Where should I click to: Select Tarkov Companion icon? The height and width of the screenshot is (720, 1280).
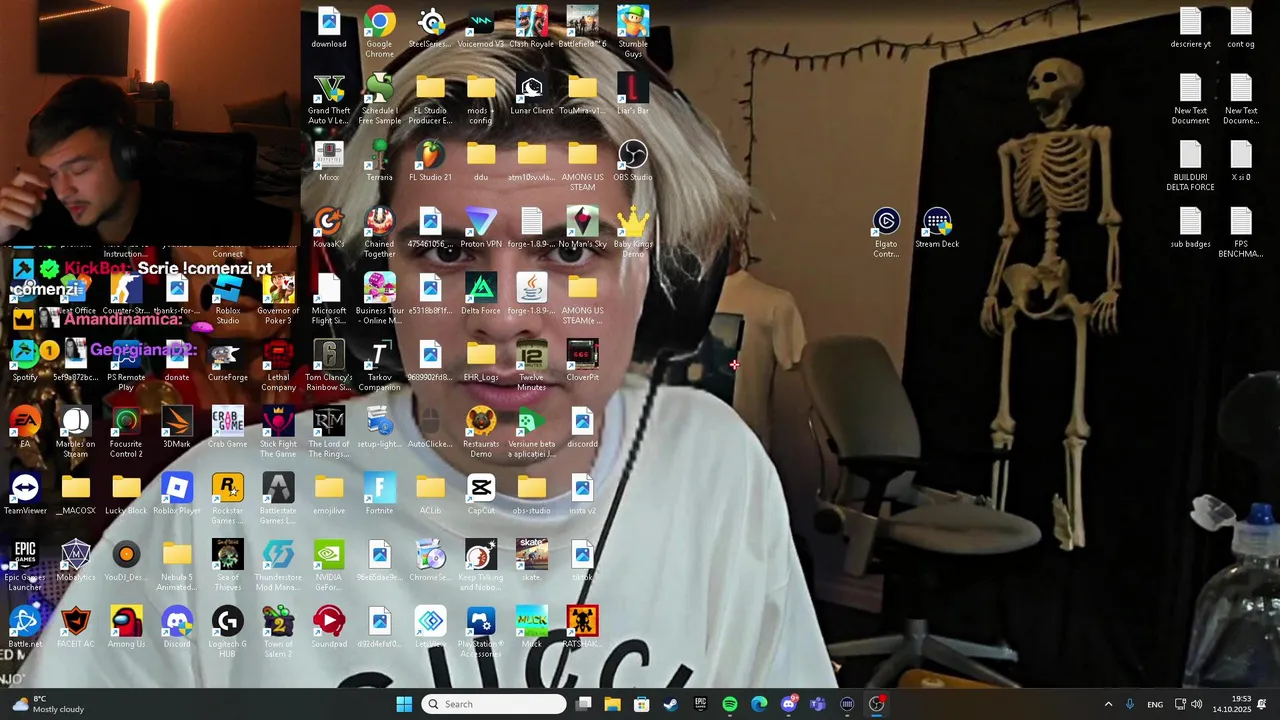[379, 365]
